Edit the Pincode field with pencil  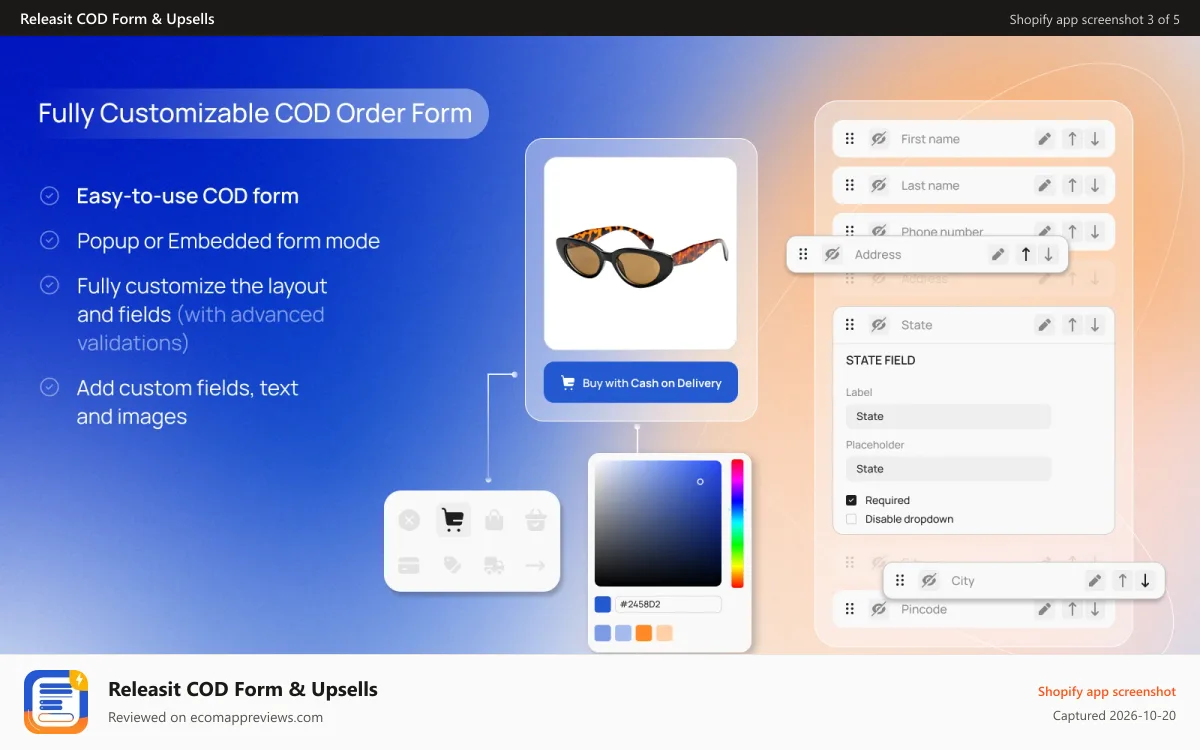(1045, 608)
